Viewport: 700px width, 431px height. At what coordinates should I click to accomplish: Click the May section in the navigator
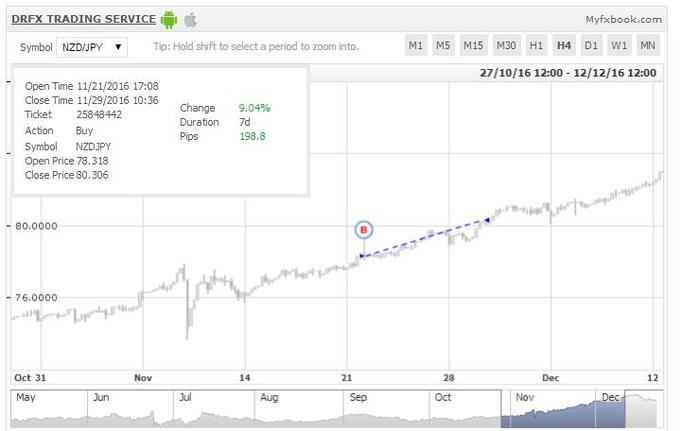pyautogui.click(x=49, y=409)
